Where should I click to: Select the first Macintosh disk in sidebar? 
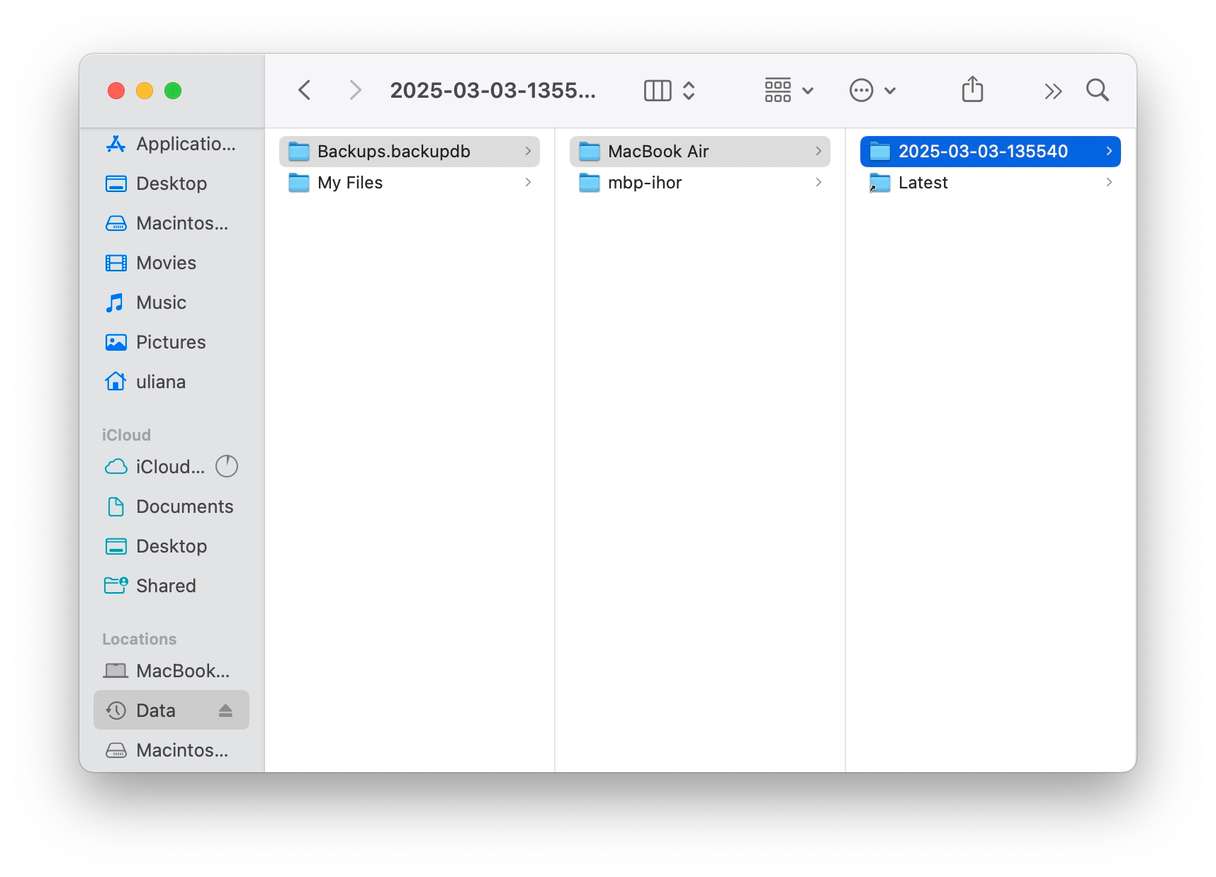(x=171, y=223)
